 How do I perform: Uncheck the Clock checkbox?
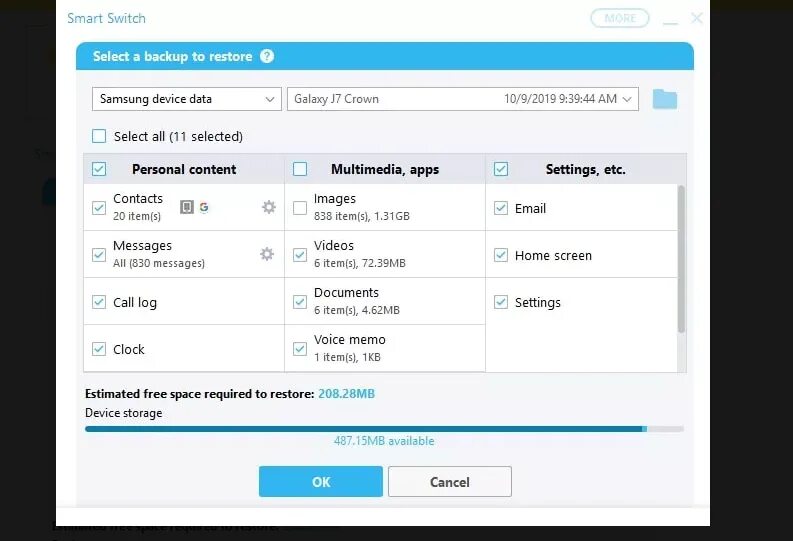click(99, 349)
